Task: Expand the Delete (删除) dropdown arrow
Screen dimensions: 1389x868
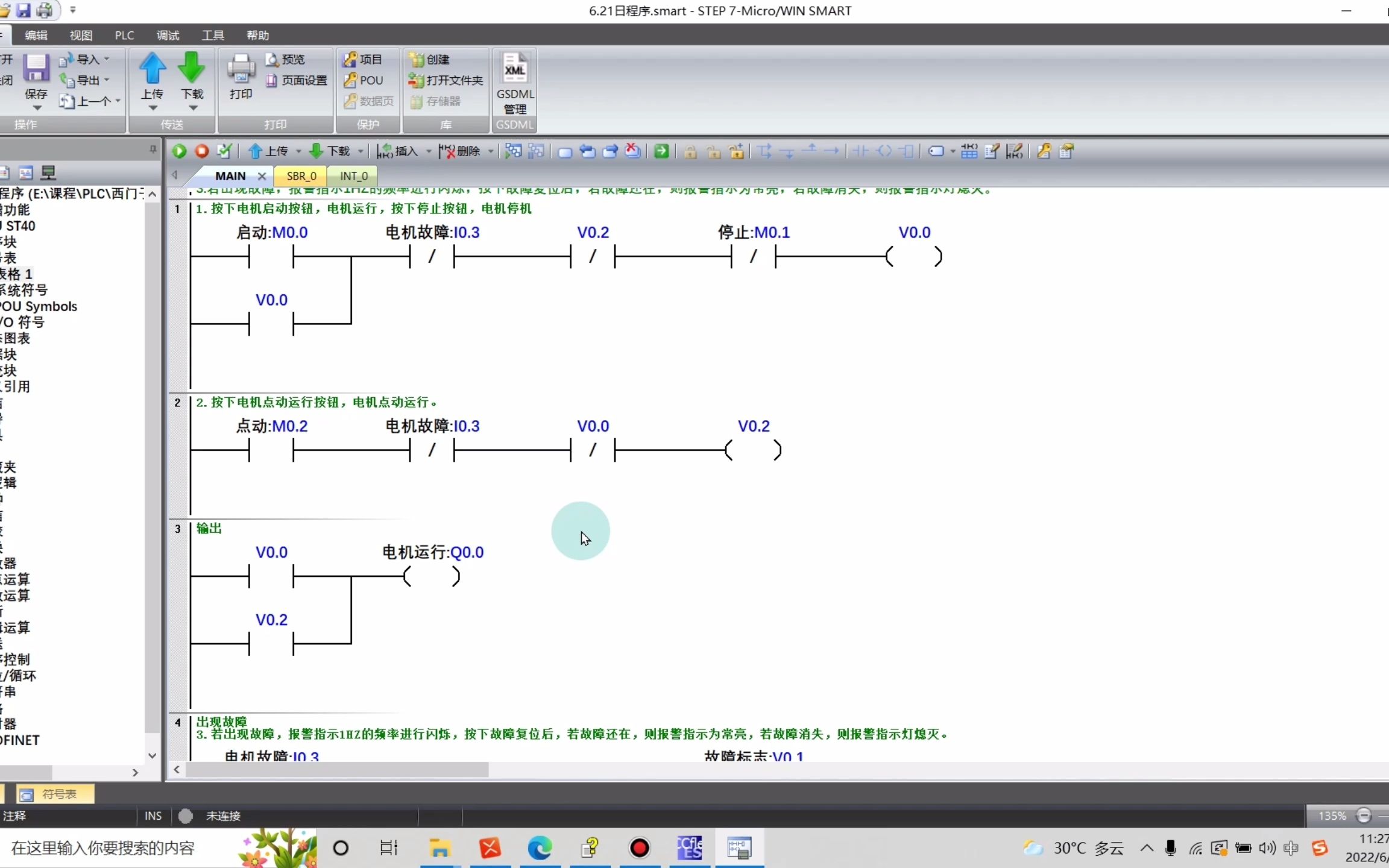Action: click(491, 152)
